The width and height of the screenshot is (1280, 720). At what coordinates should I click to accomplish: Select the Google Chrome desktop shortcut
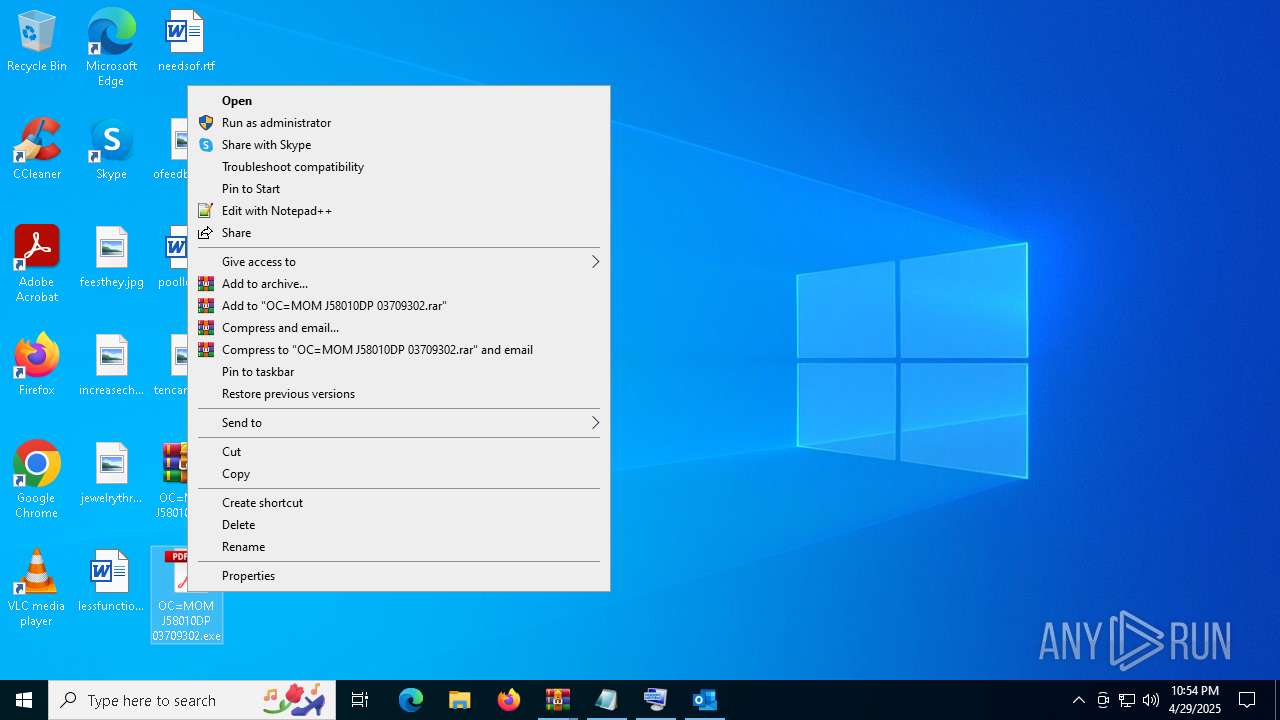point(37,480)
